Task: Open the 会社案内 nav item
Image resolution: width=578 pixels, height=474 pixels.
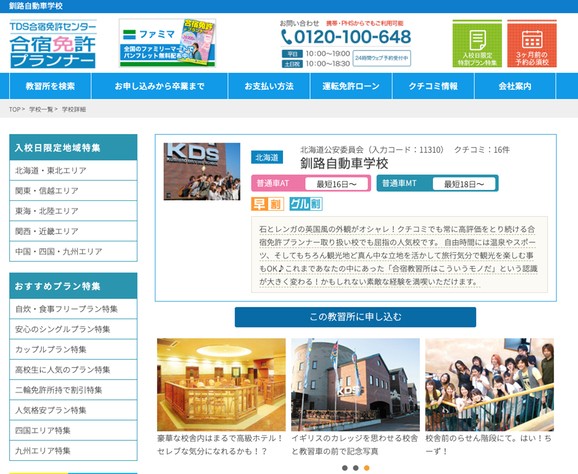Action: point(515,86)
